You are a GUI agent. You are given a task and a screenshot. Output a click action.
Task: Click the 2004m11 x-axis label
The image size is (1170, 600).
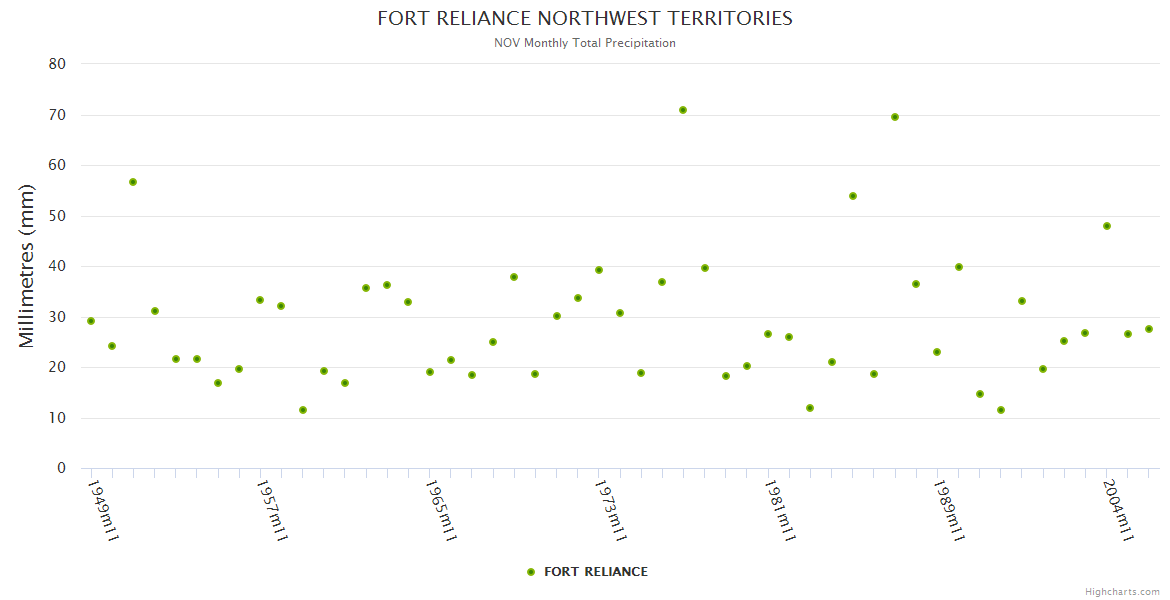[x=1117, y=510]
